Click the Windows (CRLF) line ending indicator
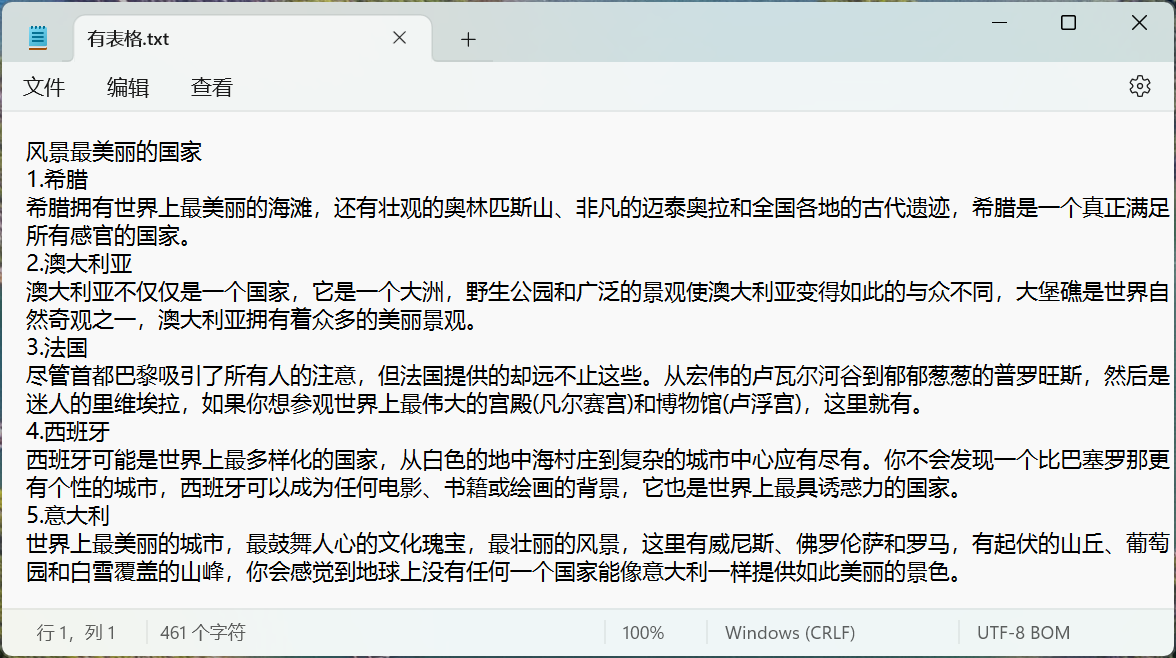 pos(790,632)
